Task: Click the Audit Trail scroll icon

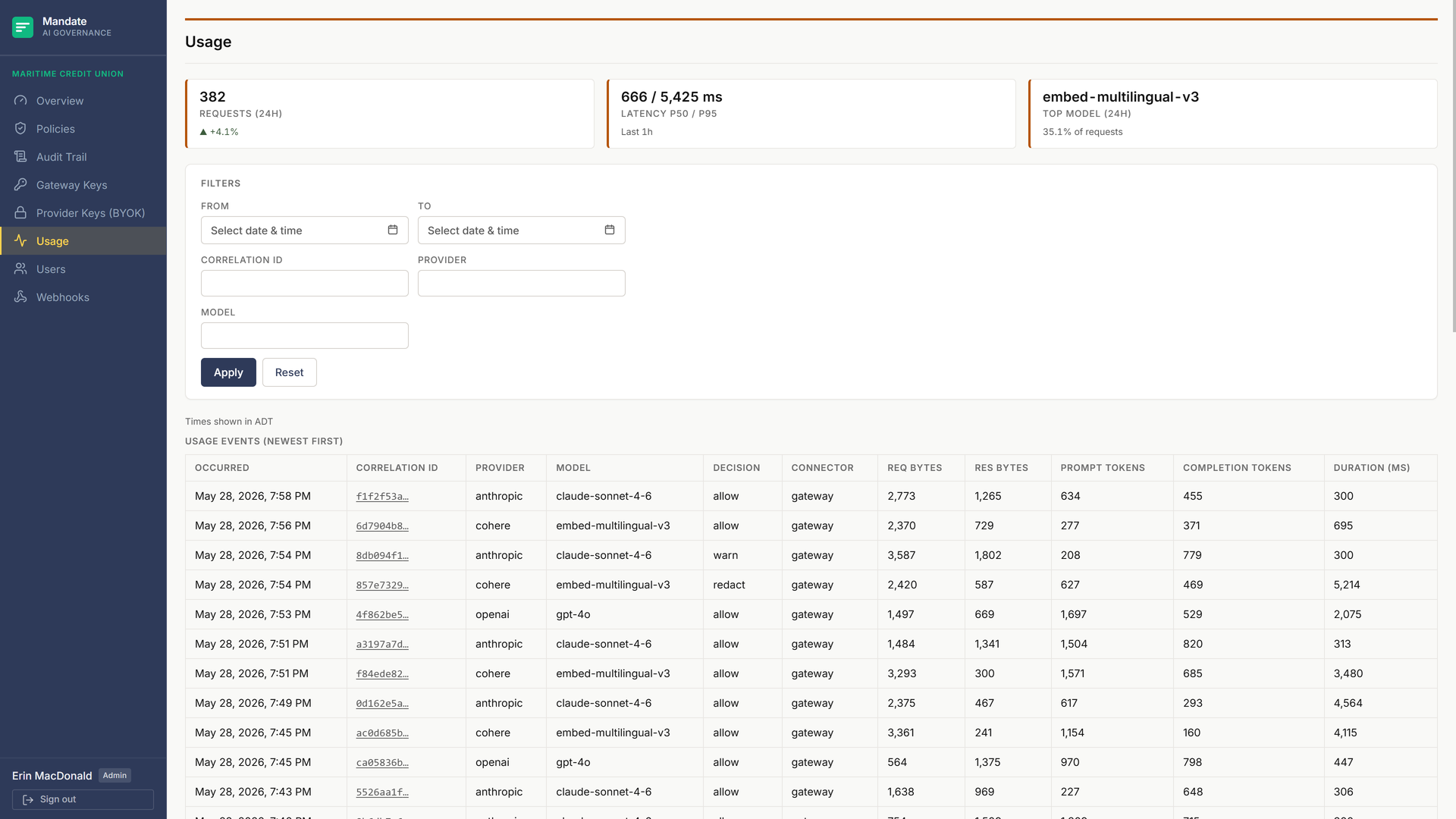Action: (20, 156)
